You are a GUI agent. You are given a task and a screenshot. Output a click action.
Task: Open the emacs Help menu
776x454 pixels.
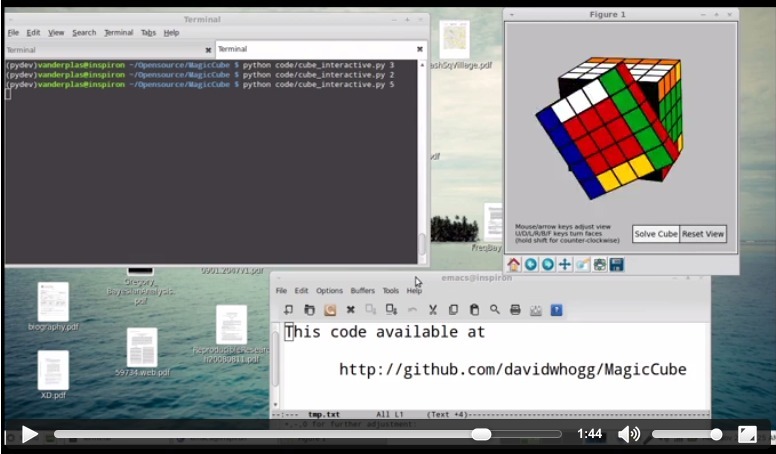(x=414, y=291)
